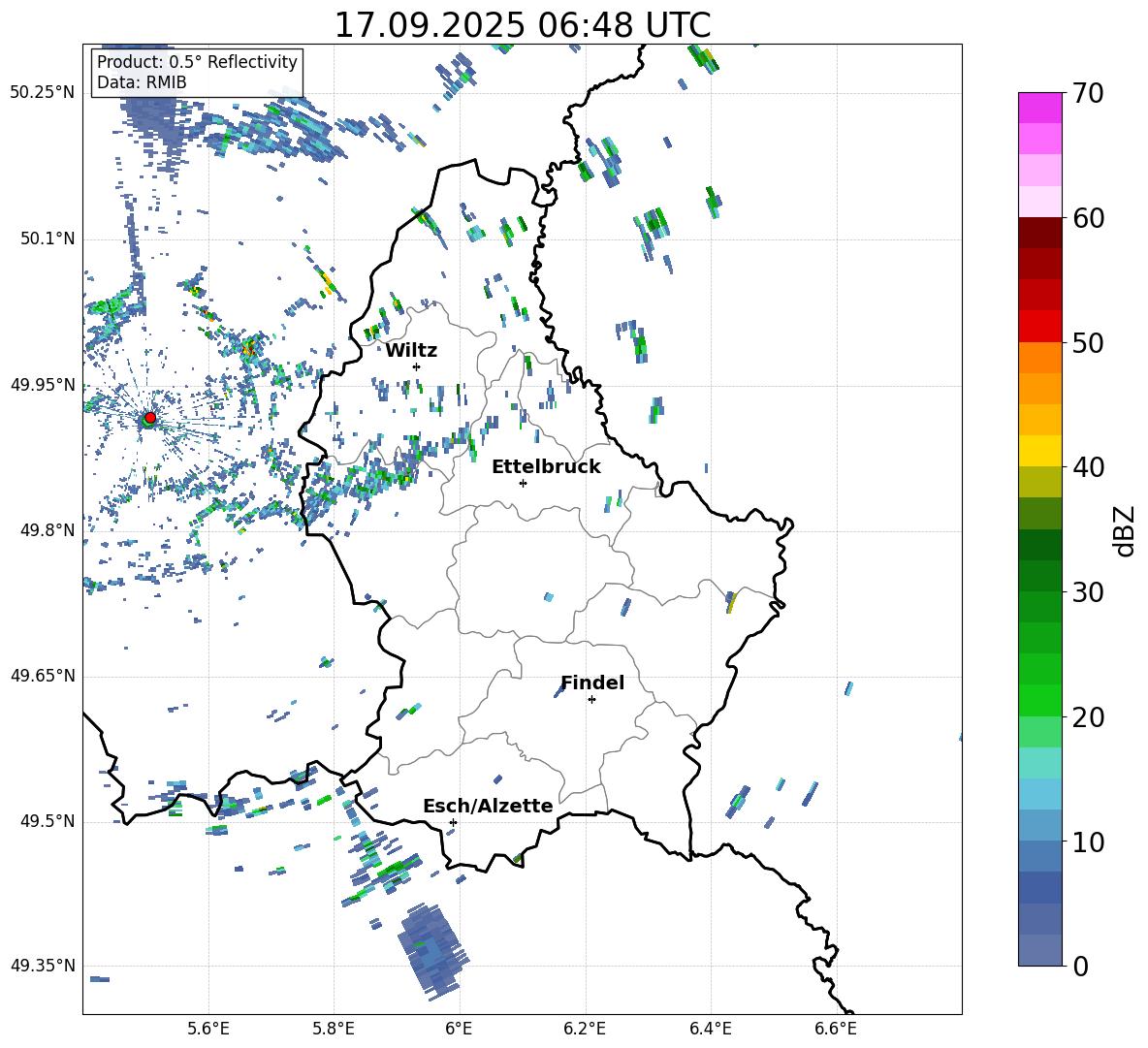
Task: Click the 20 tick label on colorbar
Action: (1088, 717)
